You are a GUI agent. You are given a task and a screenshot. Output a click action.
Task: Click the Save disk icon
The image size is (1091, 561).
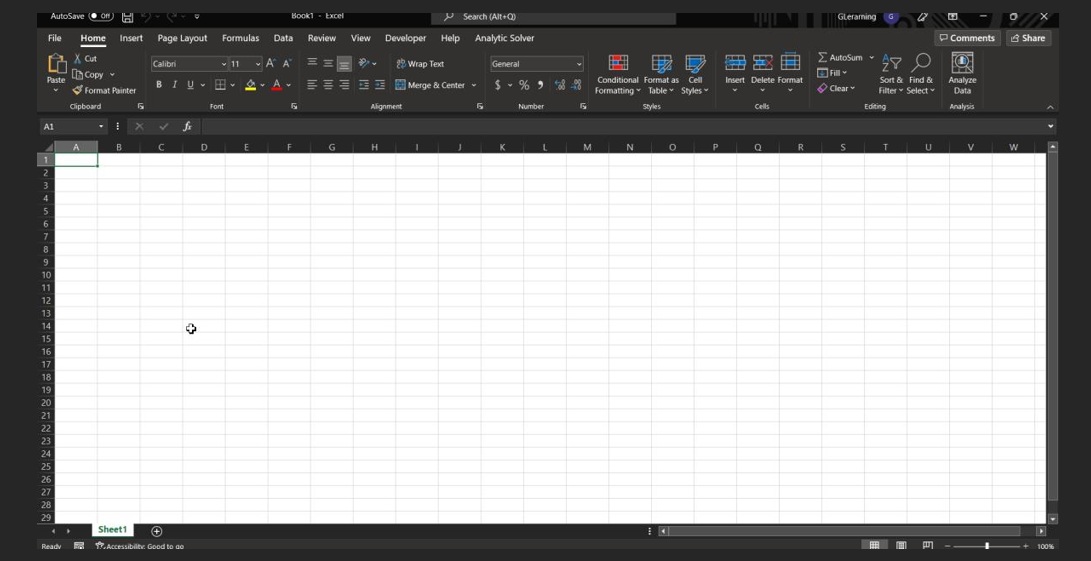(x=127, y=16)
